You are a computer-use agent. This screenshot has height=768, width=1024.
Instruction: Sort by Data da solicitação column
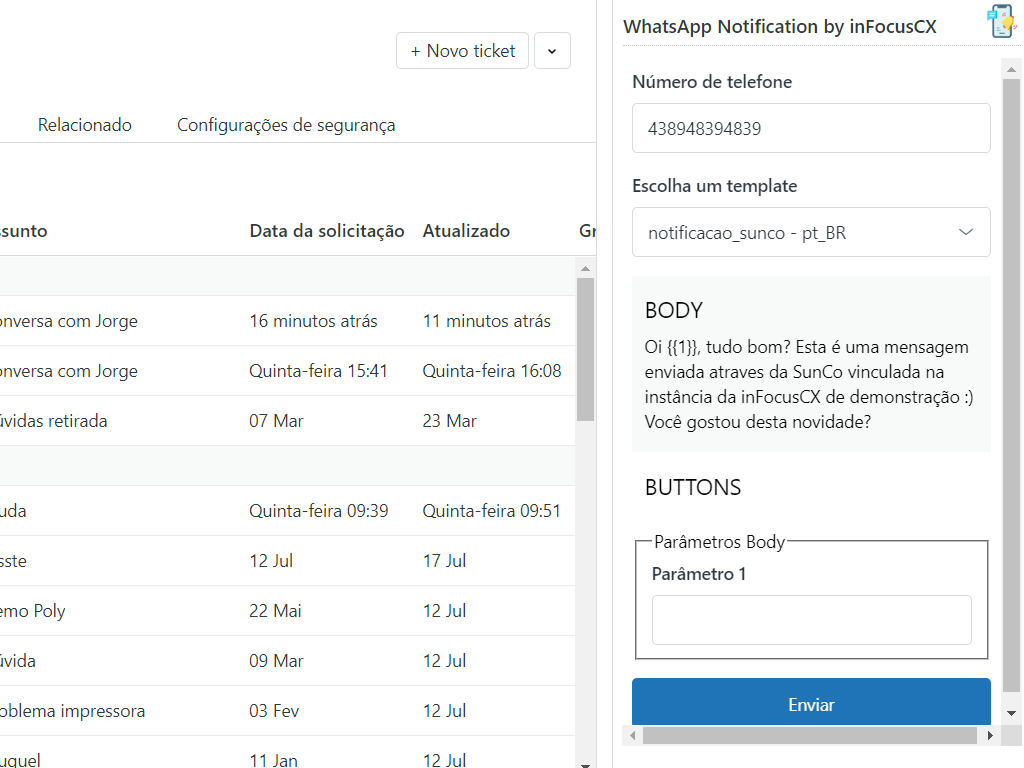point(327,231)
